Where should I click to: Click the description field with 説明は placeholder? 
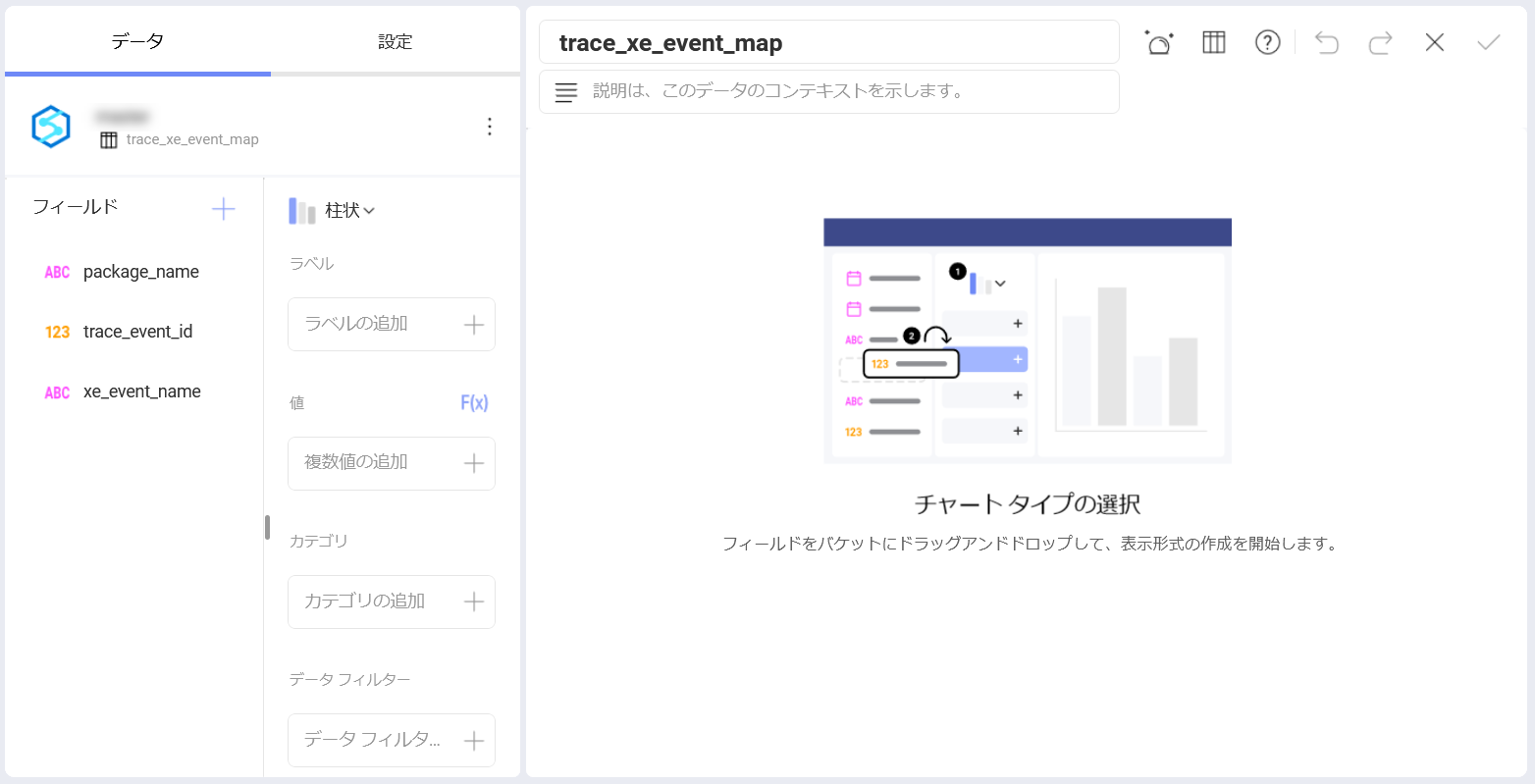pos(829,91)
